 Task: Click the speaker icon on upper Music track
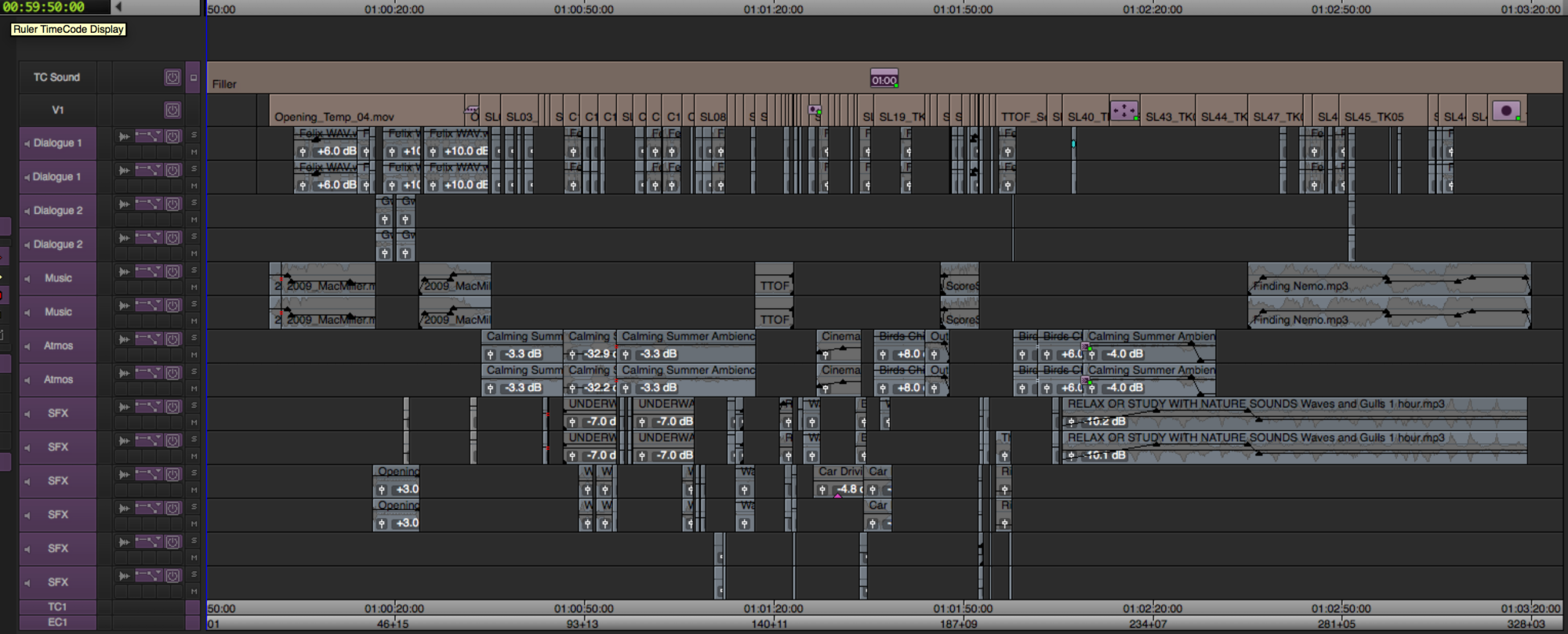tap(27, 279)
